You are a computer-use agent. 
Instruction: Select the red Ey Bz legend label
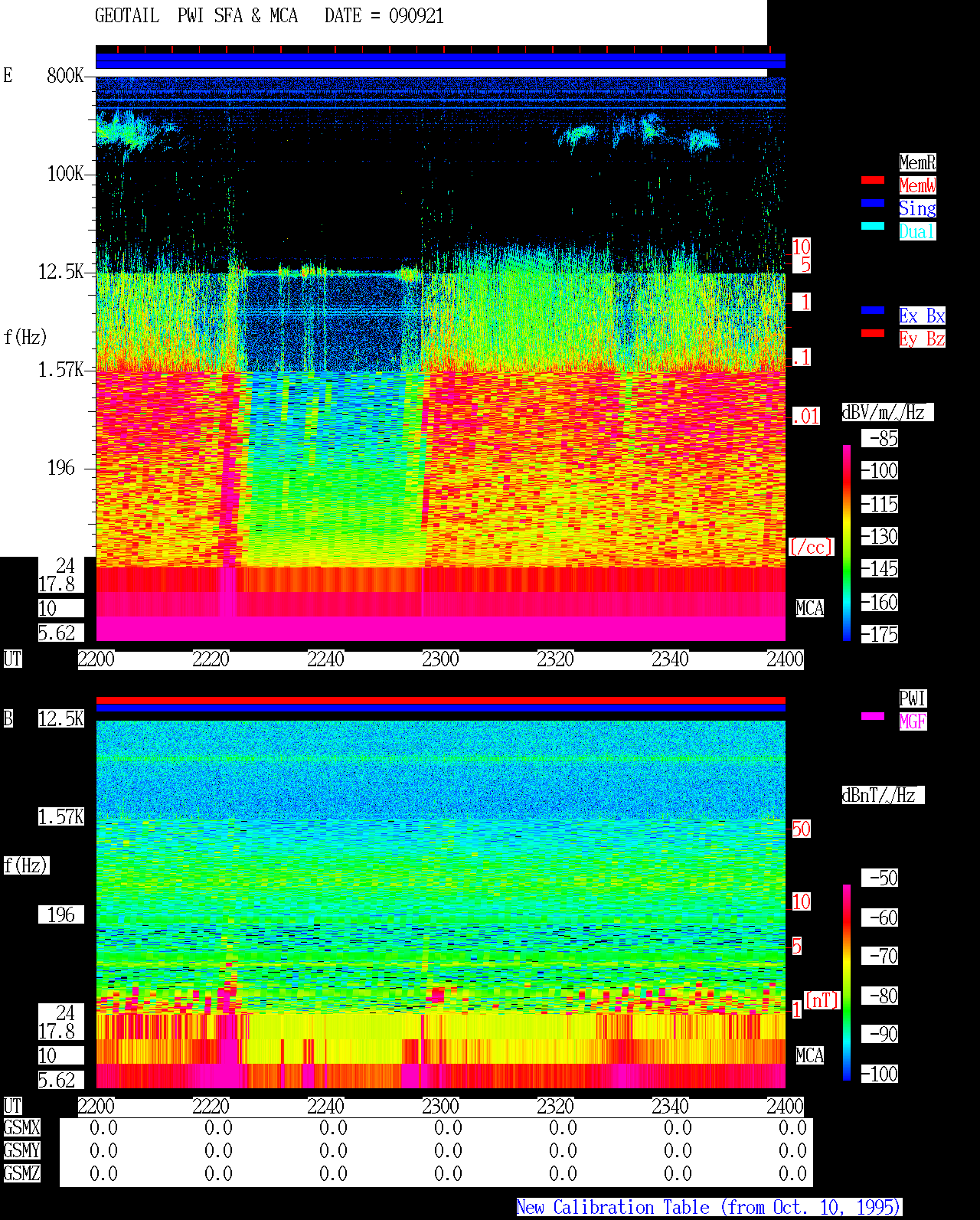point(922,339)
